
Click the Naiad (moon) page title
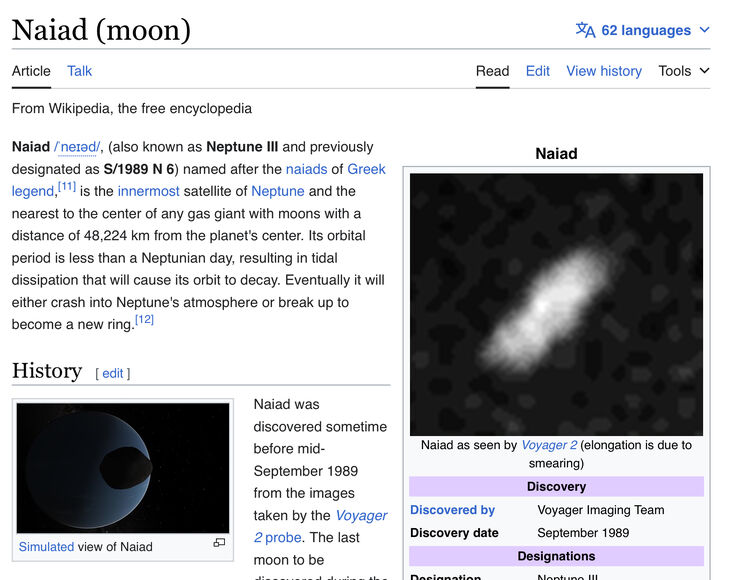tap(101, 30)
